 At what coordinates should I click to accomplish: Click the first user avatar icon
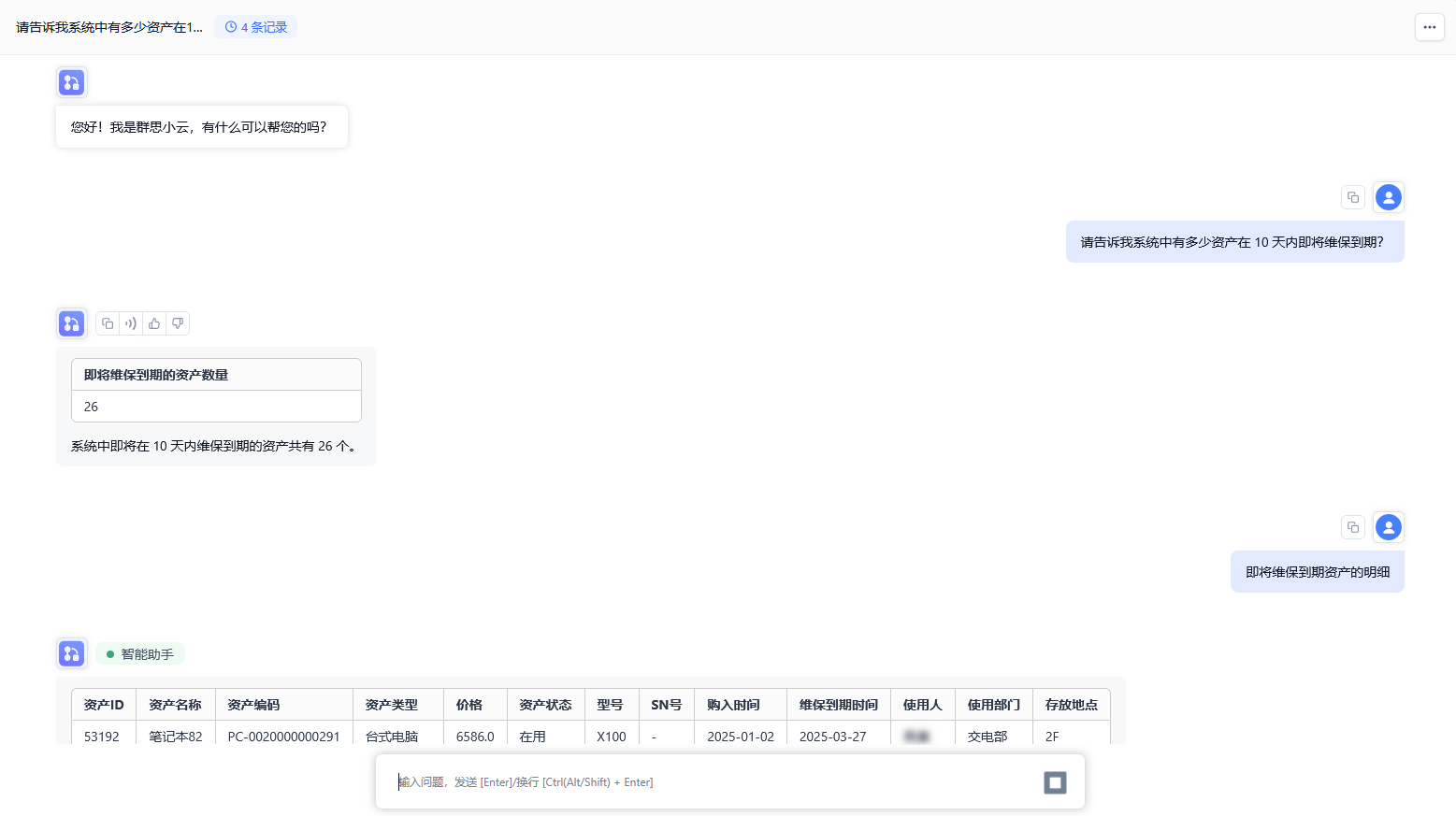pos(1389,197)
